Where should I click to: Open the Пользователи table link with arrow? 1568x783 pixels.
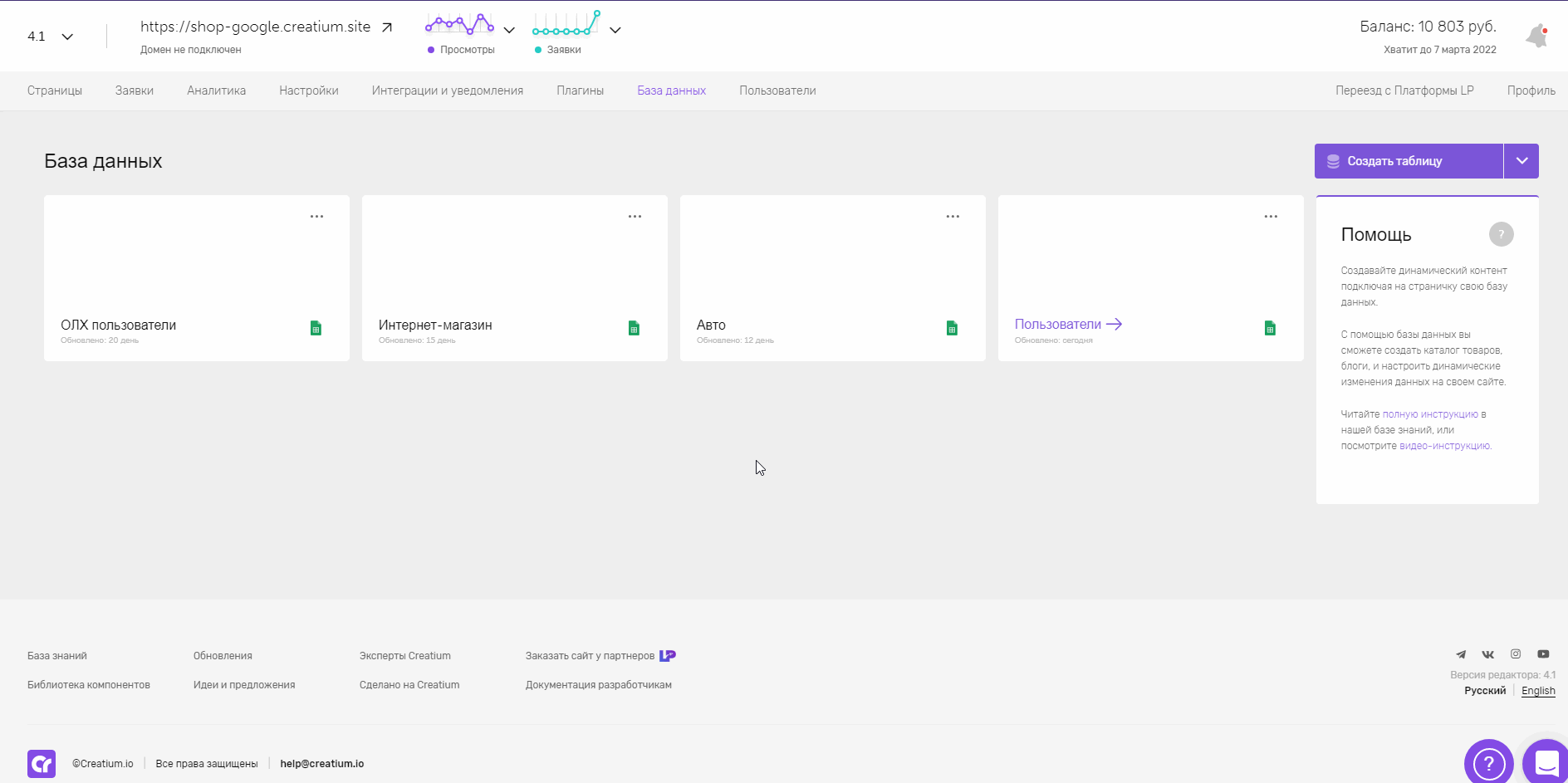tap(1068, 324)
